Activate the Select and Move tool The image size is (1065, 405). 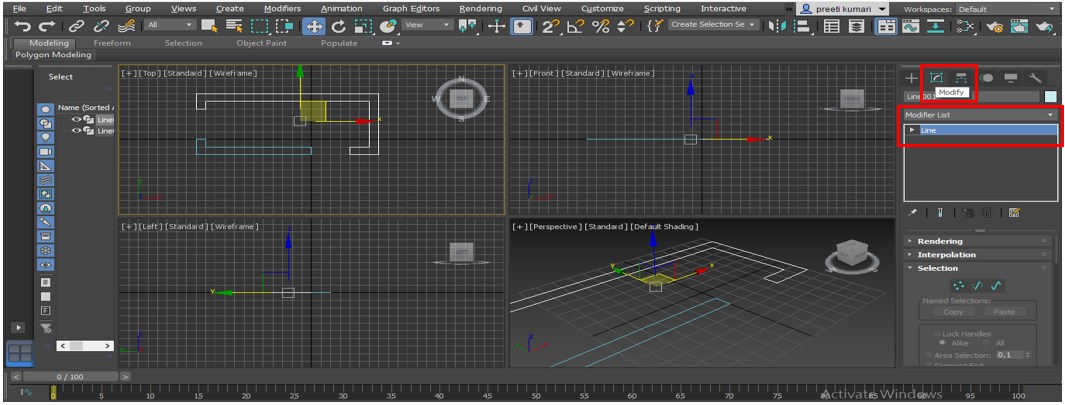(313, 26)
